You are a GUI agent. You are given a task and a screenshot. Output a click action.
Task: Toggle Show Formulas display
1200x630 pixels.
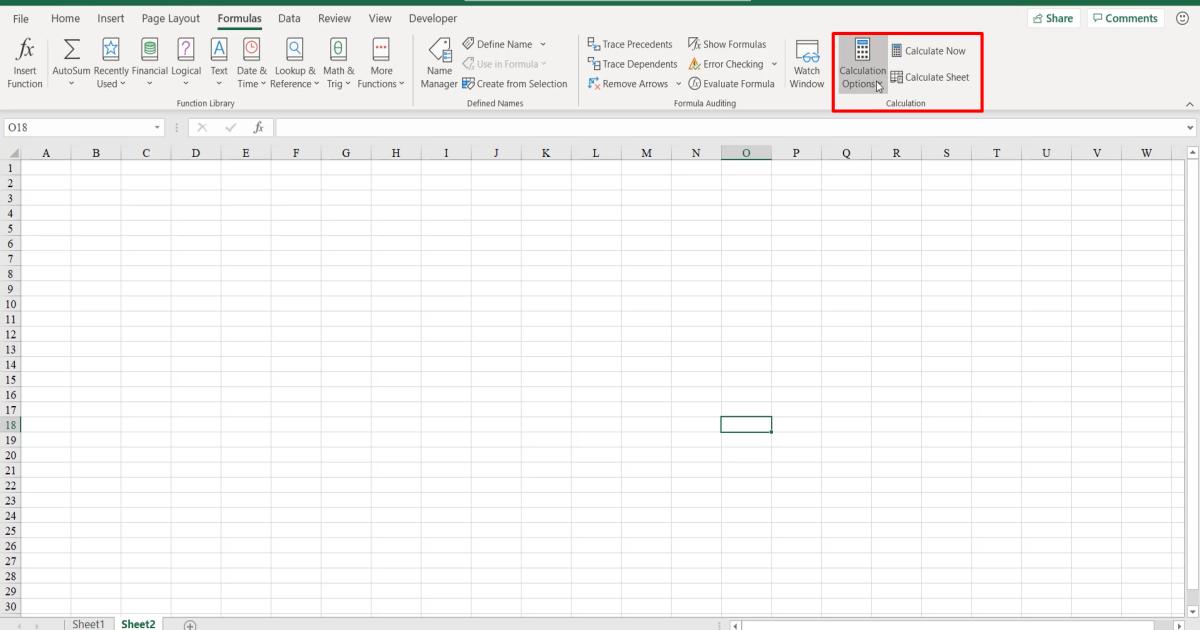[x=728, y=44]
